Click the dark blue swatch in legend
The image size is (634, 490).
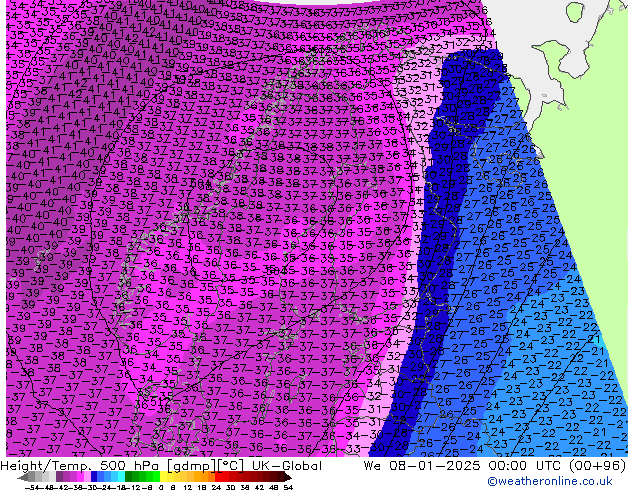(x=94, y=477)
